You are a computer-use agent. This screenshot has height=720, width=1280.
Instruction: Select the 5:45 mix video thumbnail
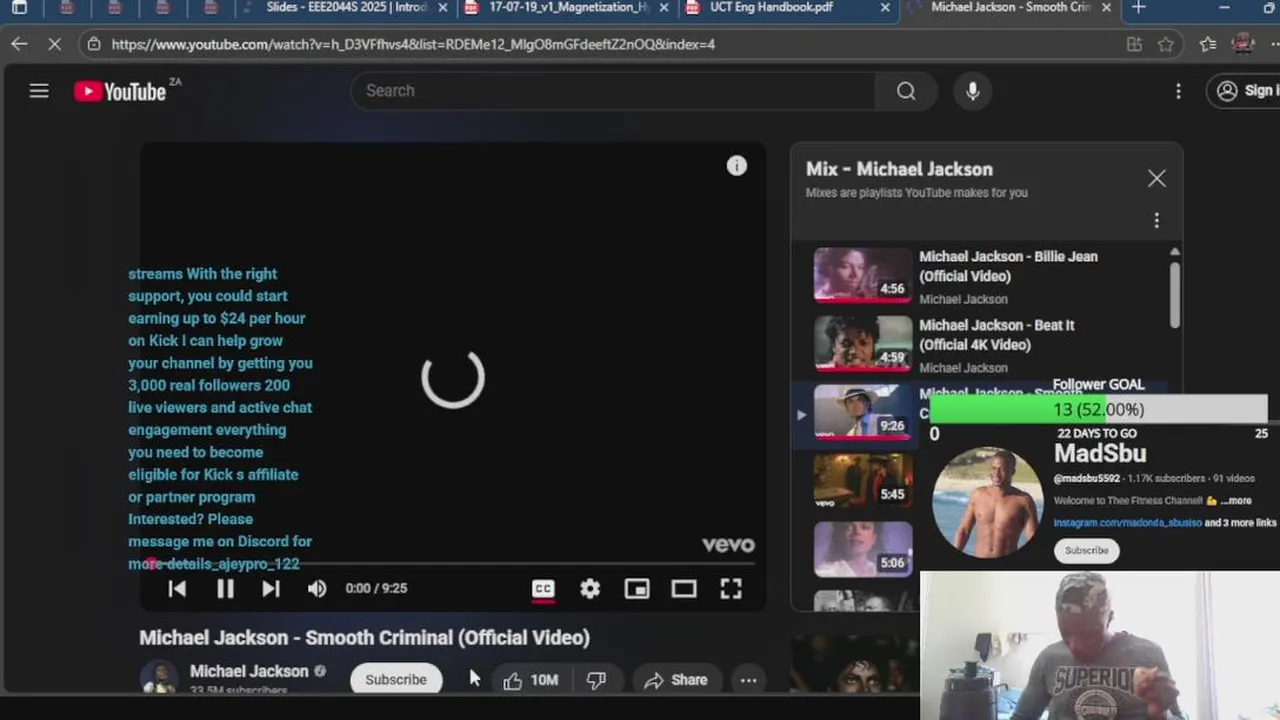[x=863, y=480]
